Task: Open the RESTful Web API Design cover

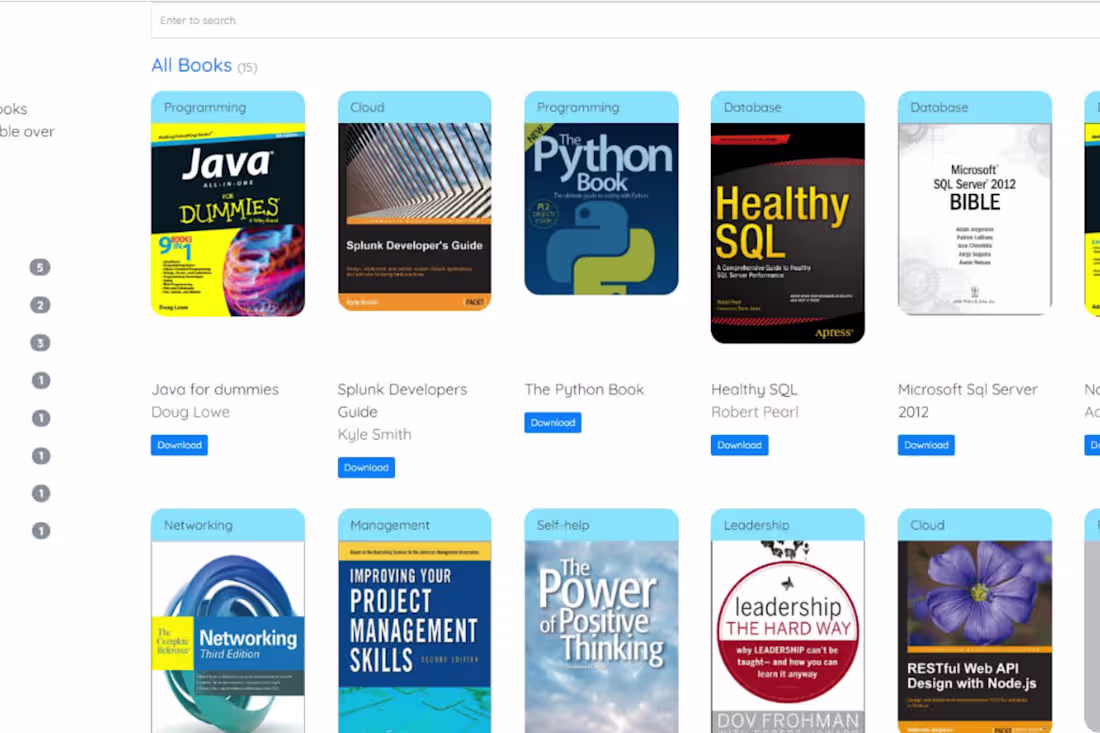Action: click(974, 637)
